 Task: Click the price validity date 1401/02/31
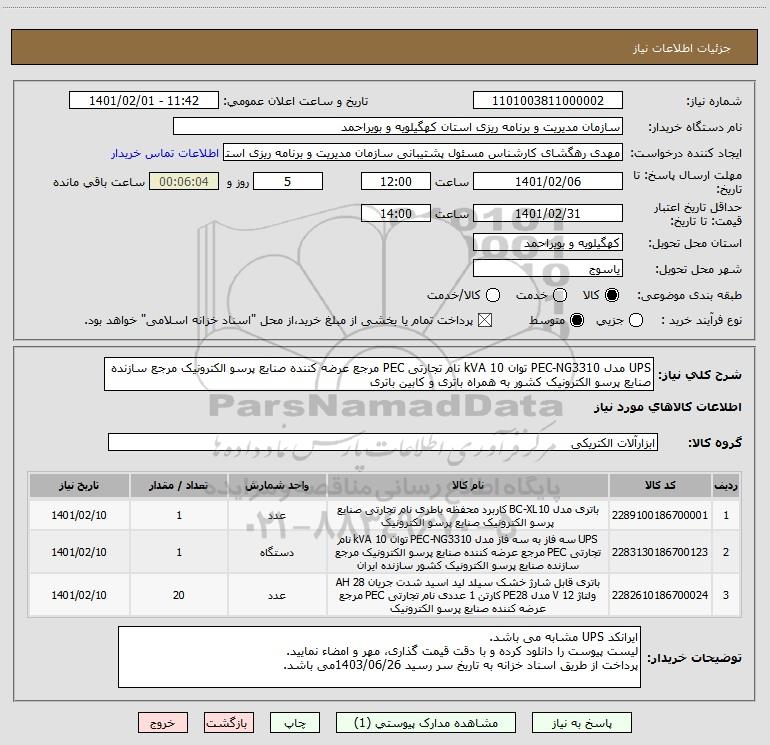tap(548, 213)
